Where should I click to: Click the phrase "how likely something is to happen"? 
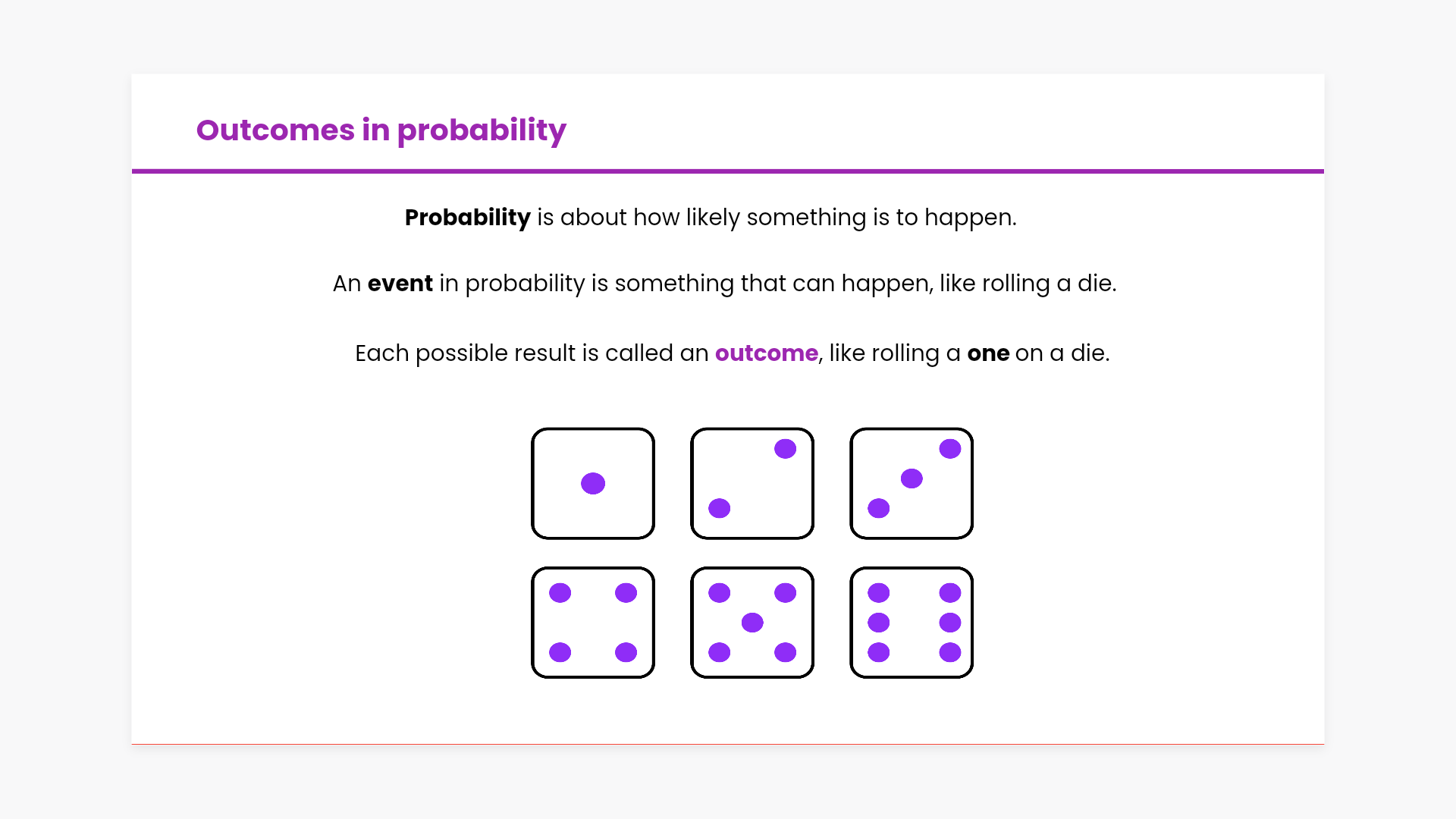tap(824, 218)
